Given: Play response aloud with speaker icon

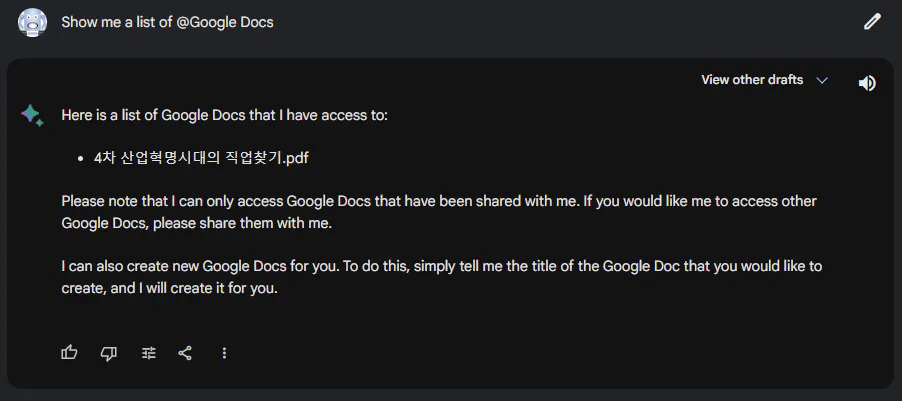Looking at the screenshot, I should [867, 83].
